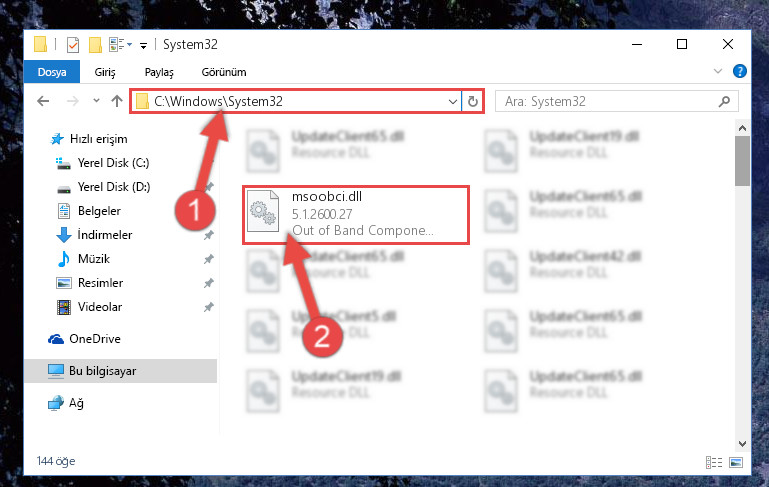Switch to large icons view in status bar
This screenshot has width=769, height=487.
(736, 462)
